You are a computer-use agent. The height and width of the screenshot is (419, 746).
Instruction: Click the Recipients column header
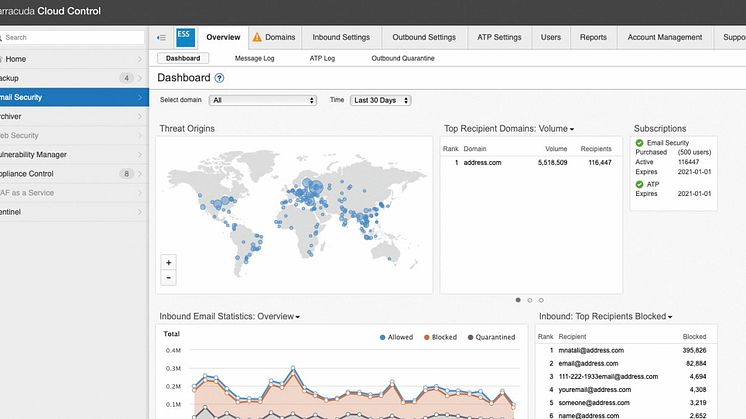coord(596,149)
